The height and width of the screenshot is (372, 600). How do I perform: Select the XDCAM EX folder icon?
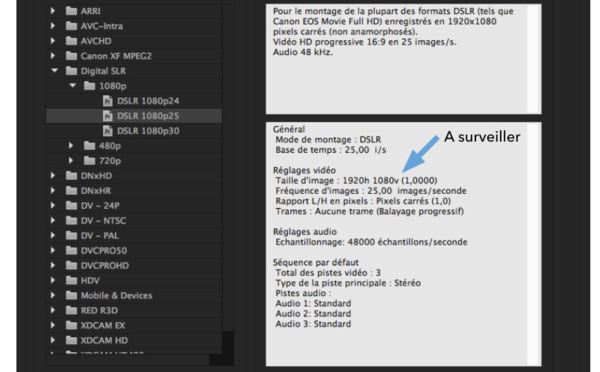71,325
